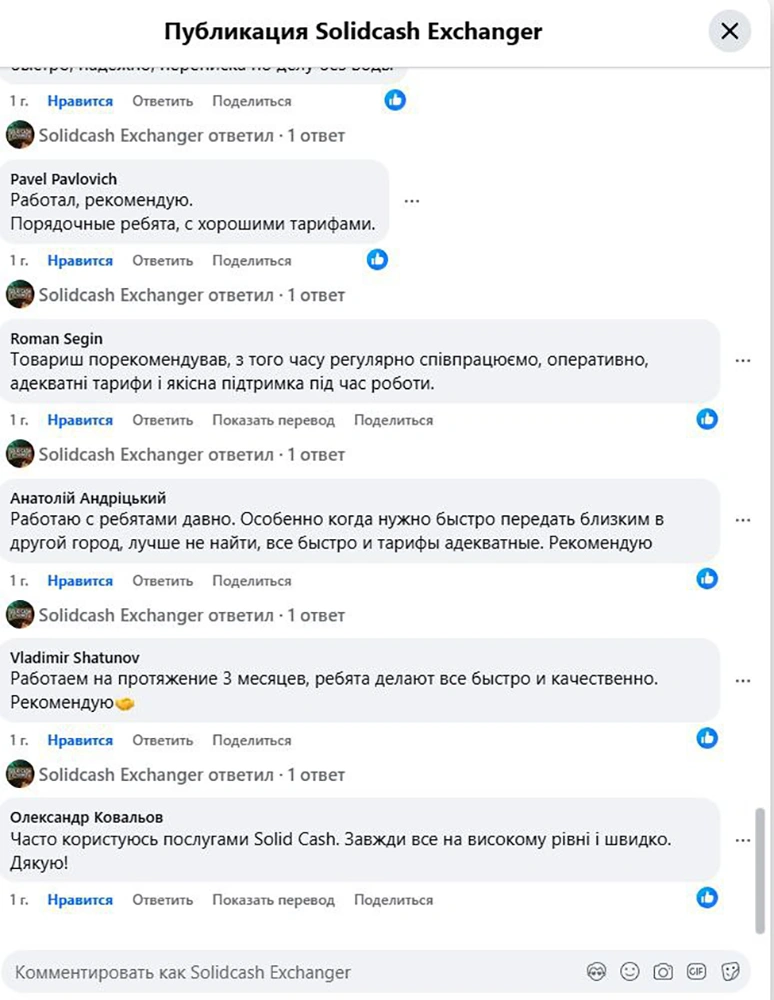Open the options menu for Roman Segin's comment
The width and height of the screenshot is (774, 1000).
(742, 361)
